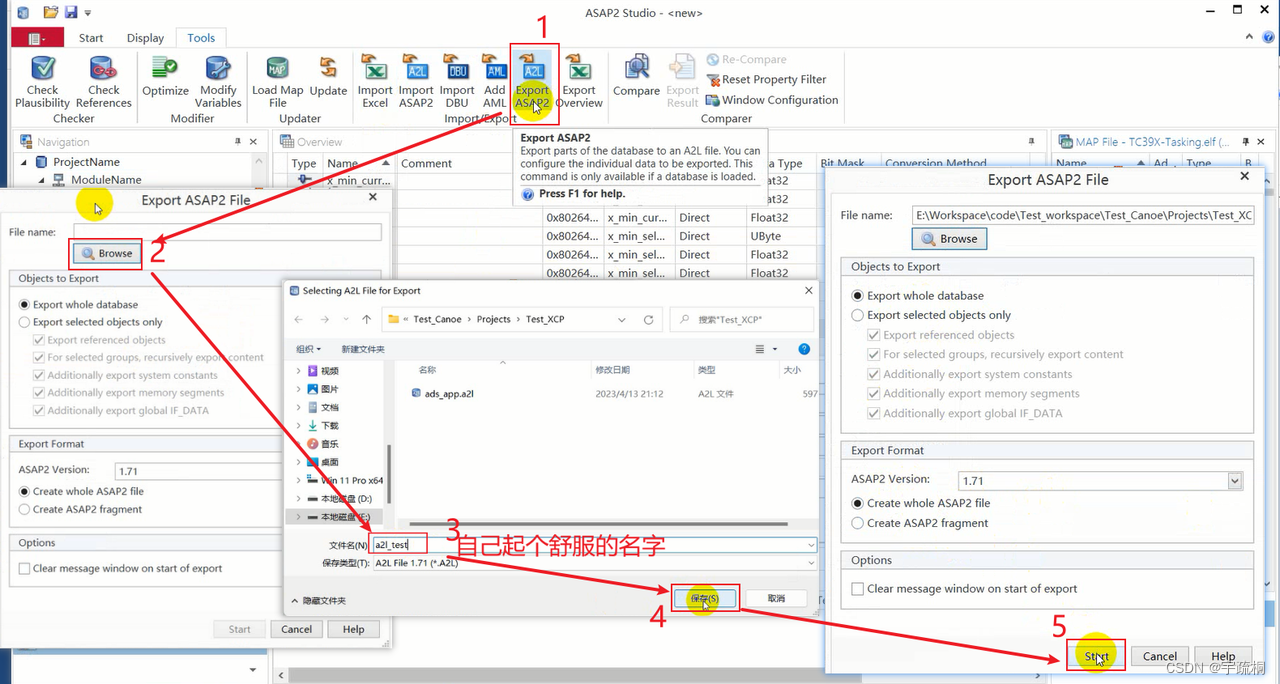
Task: Pin the Navigation panel
Action: click(x=238, y=142)
